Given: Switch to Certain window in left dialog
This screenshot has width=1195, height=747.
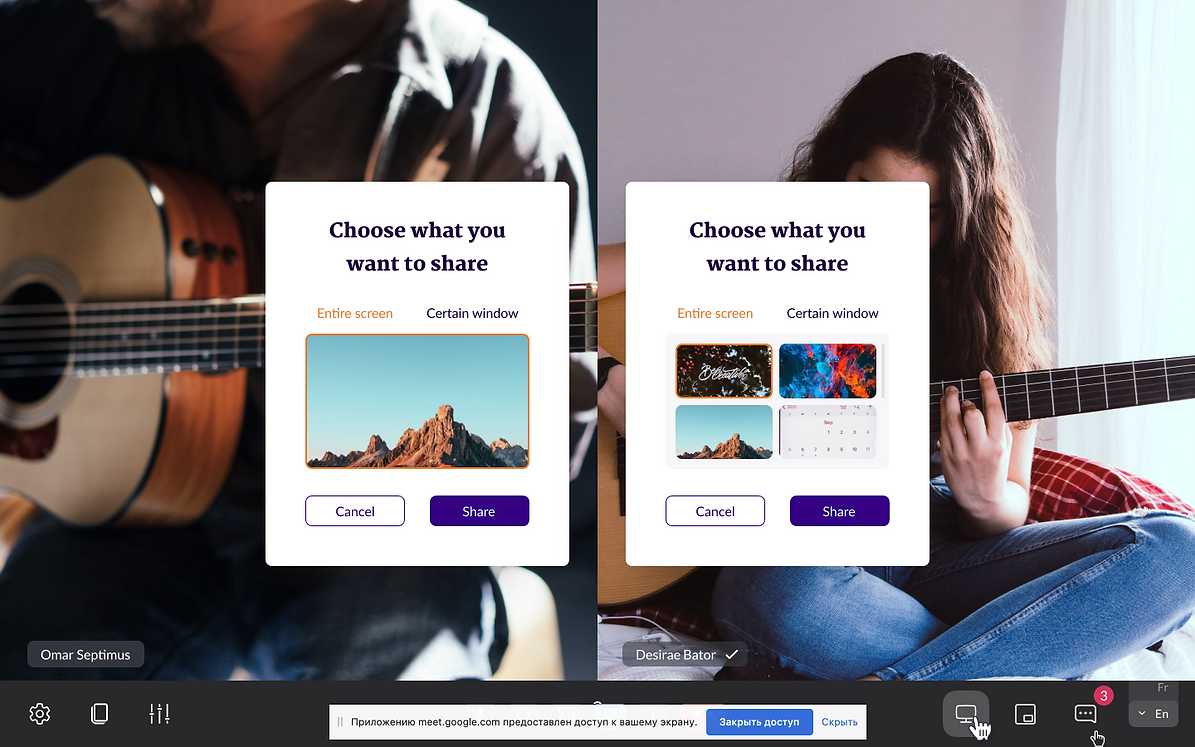Looking at the screenshot, I should pyautogui.click(x=472, y=313).
